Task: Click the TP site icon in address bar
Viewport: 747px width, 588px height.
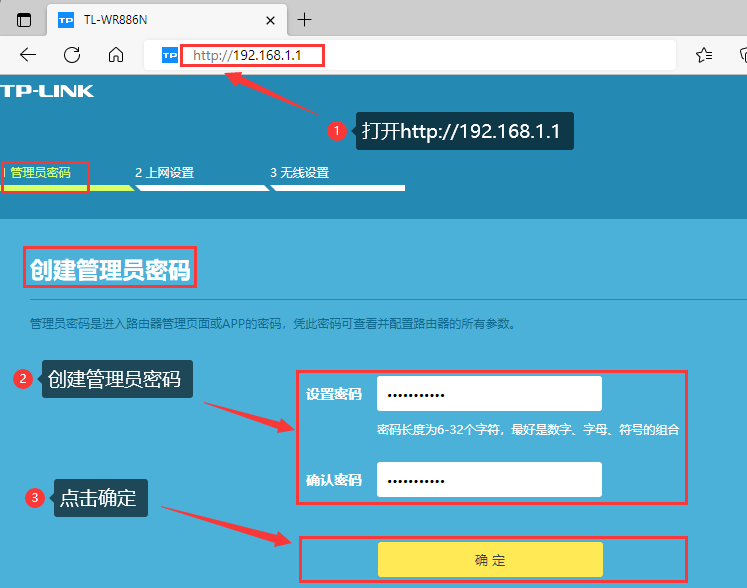Action: coord(169,55)
